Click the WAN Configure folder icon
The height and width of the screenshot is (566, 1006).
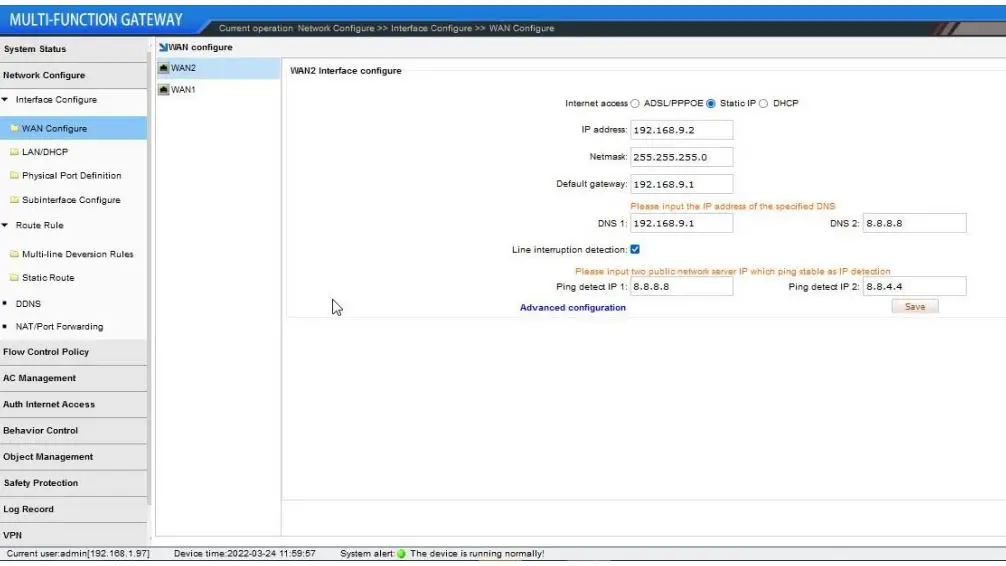click(x=14, y=128)
